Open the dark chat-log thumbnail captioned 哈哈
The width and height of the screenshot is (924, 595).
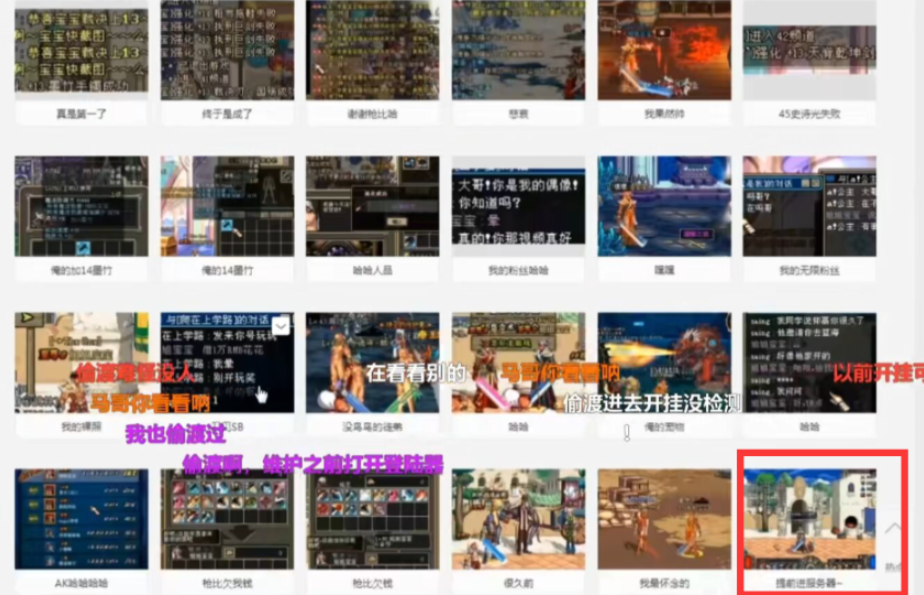coord(809,362)
